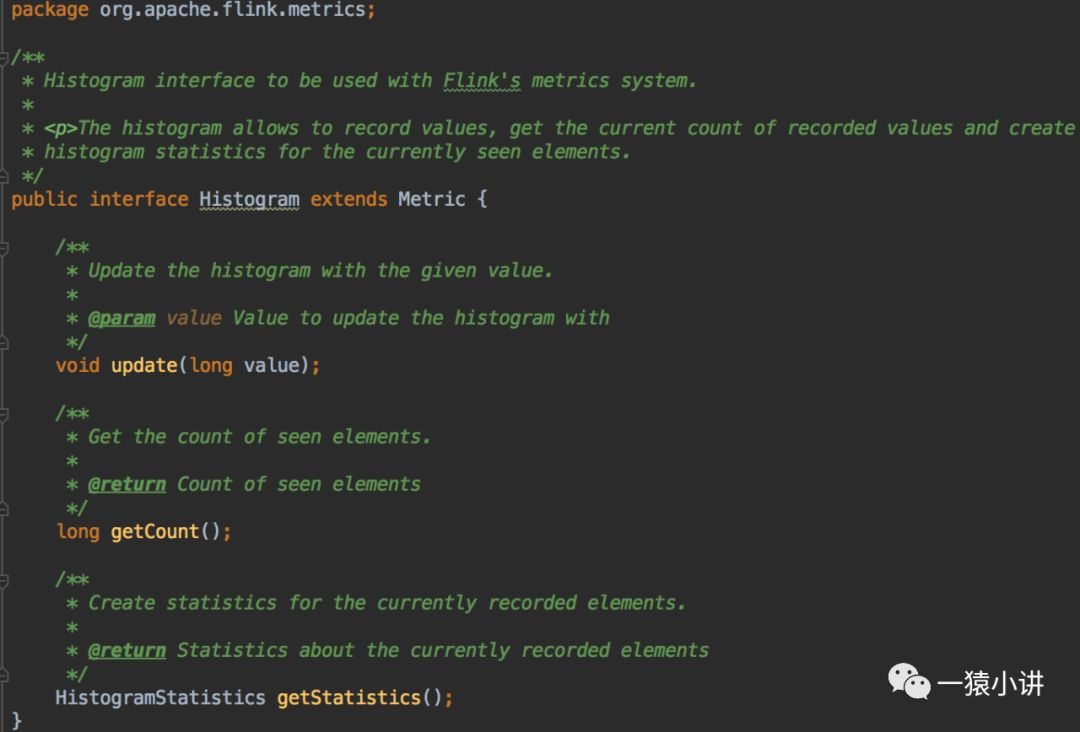The width and height of the screenshot is (1080, 732).
Task: Collapse the getStatistics Javadoc fold marker
Action: click(x=5, y=579)
